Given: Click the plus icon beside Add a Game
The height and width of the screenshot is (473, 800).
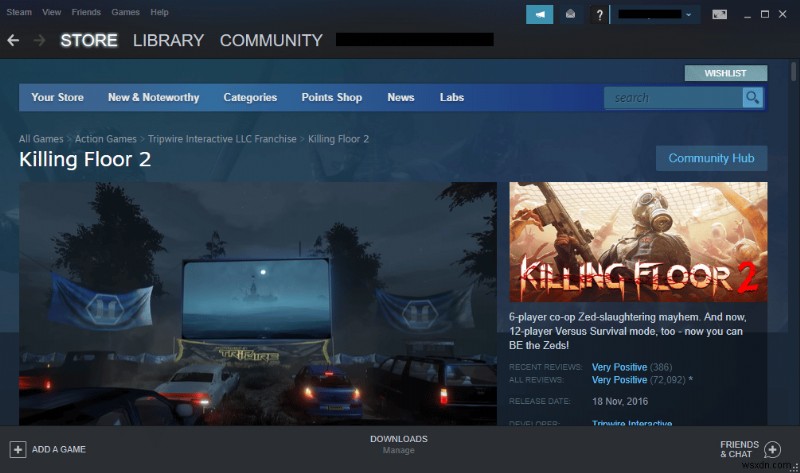Looking at the screenshot, I should 18,450.
